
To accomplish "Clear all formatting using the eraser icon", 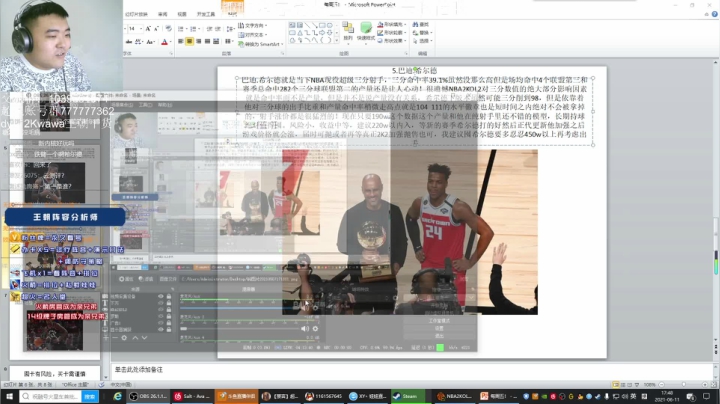I will click(x=169, y=28).
